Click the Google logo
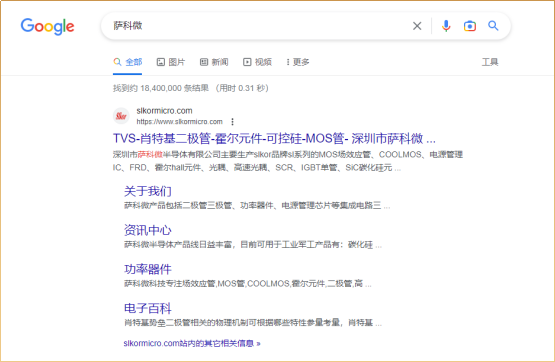555x362 pixels. click(47, 27)
